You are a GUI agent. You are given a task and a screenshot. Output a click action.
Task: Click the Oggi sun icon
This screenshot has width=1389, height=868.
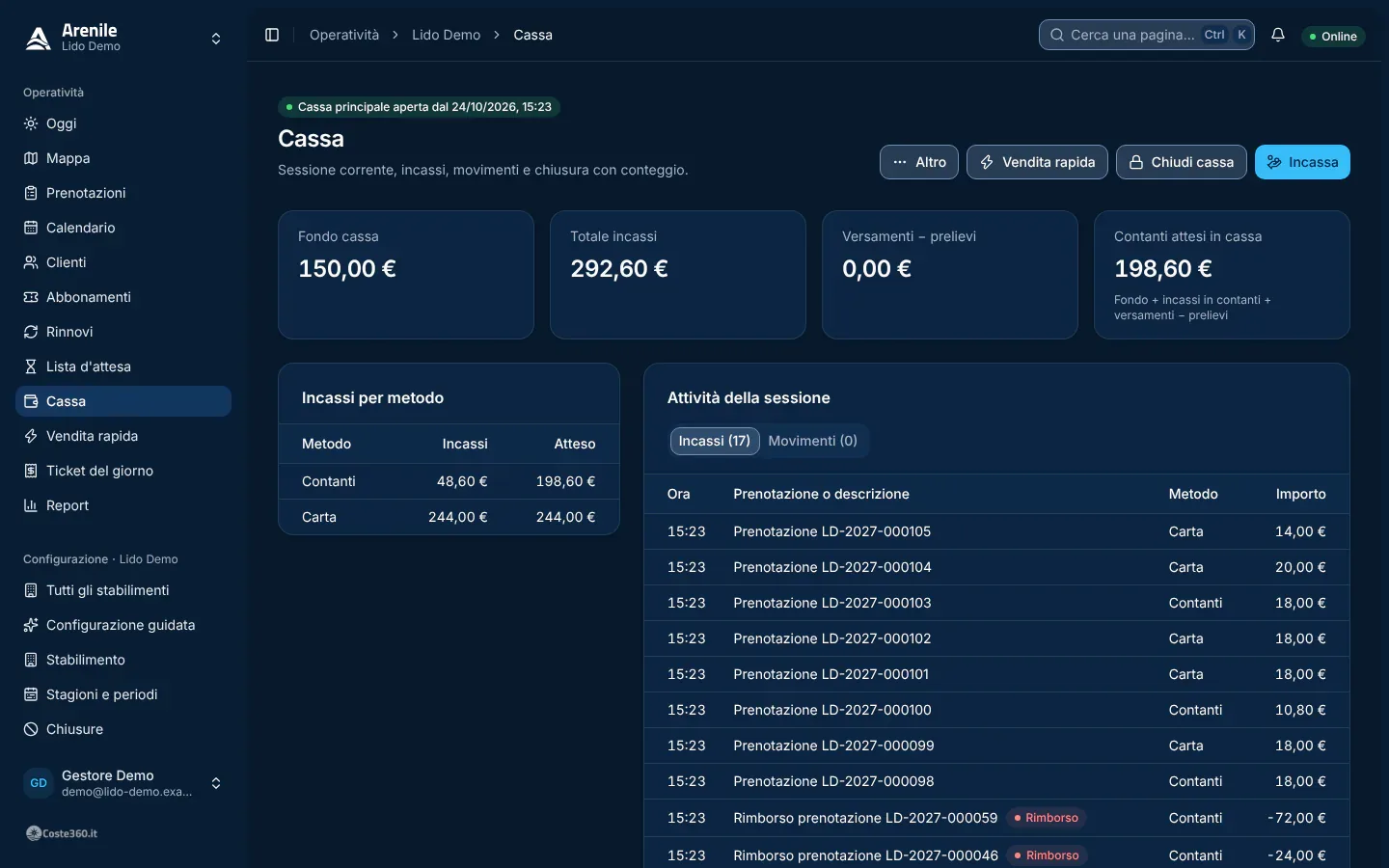click(31, 123)
